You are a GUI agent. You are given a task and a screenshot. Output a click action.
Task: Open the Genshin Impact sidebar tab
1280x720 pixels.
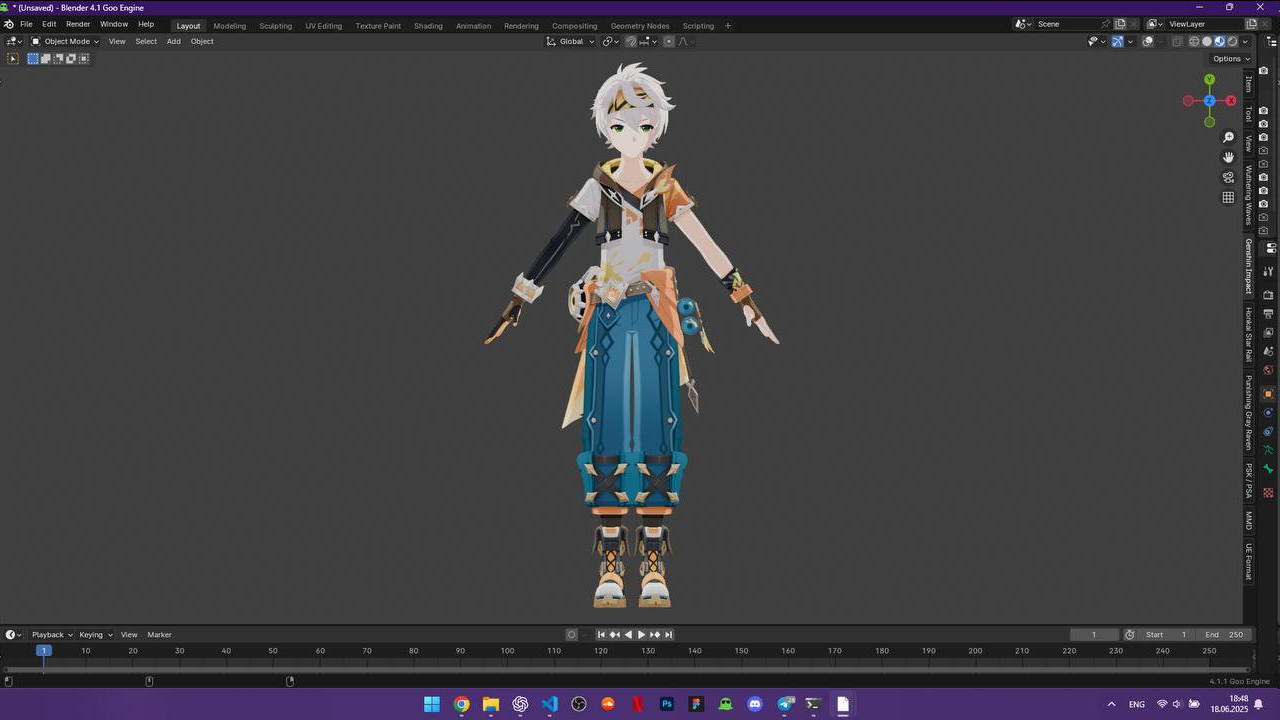(1248, 266)
